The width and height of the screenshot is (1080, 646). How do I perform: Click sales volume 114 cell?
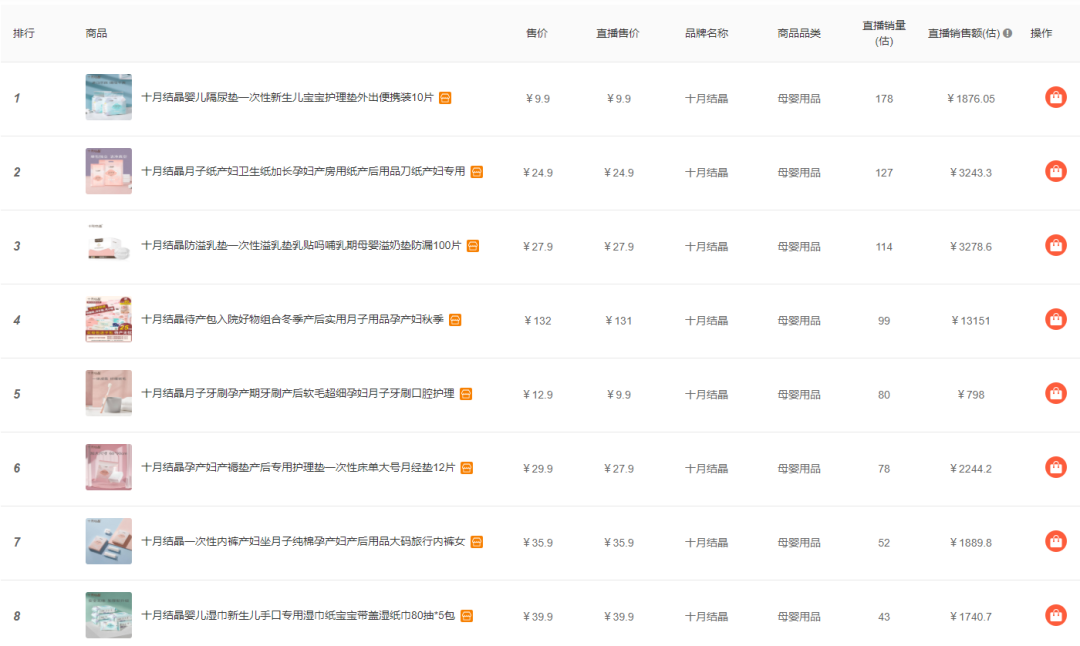click(884, 247)
